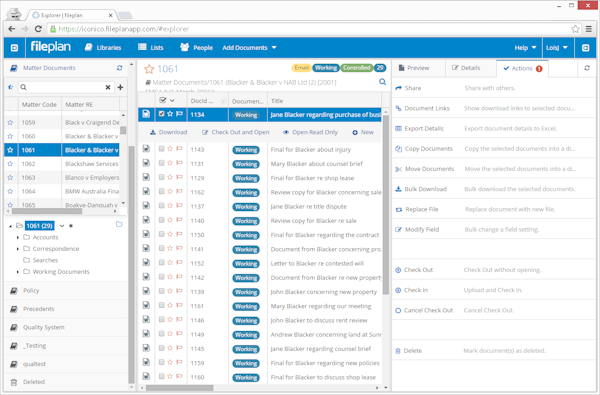Viewport: 600px width, 395px height.
Task: Click browser reload button
Action: (x=38, y=29)
